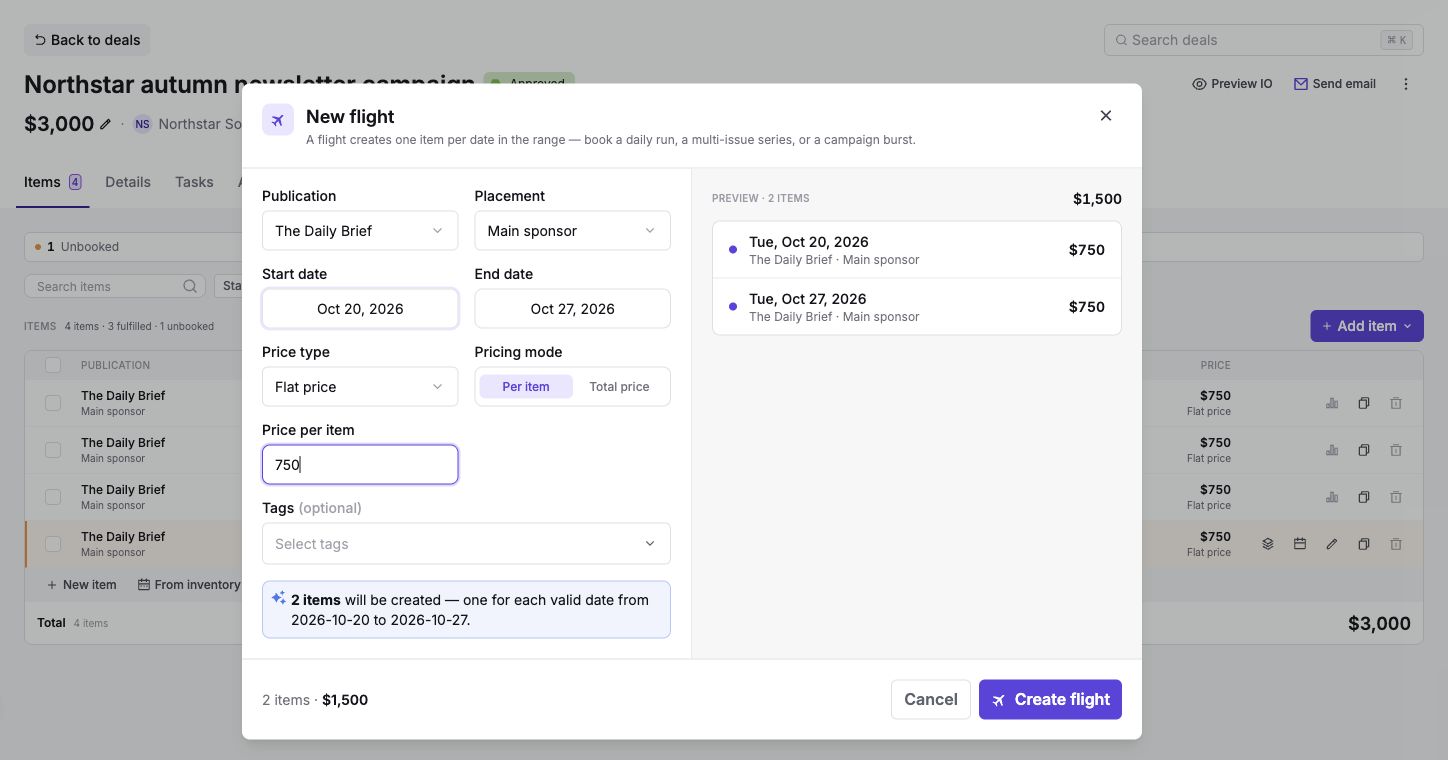Switch pricing mode to Total price

[619, 387]
